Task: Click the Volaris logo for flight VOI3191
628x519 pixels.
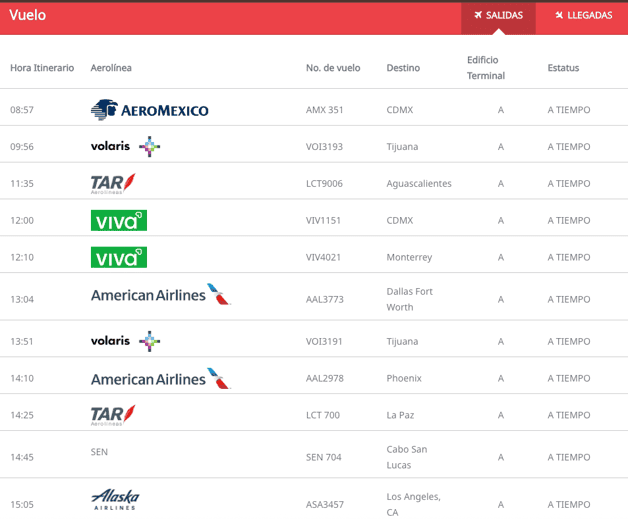Action: (x=125, y=341)
